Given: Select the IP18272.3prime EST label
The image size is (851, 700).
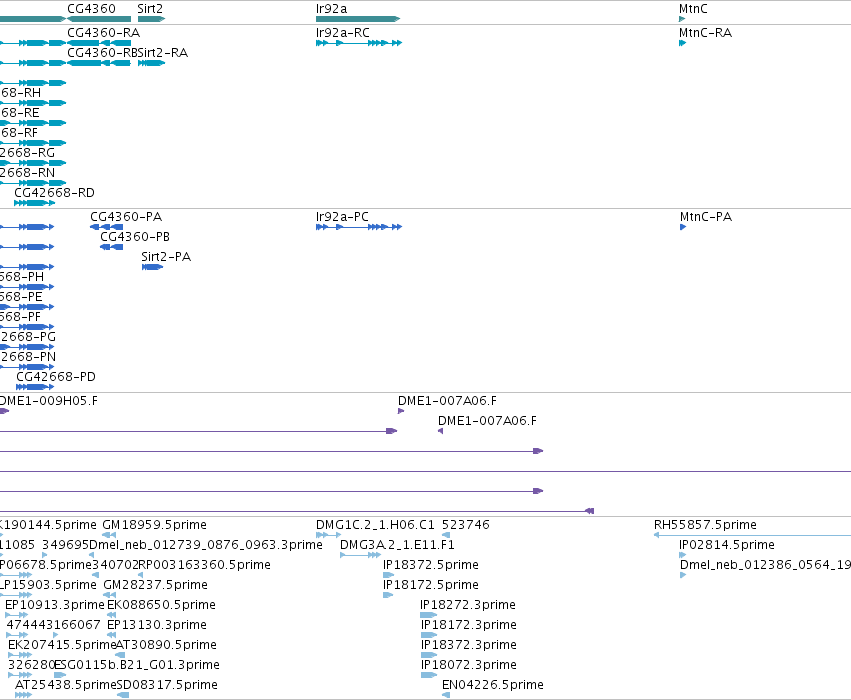Looking at the screenshot, I should 468,606.
